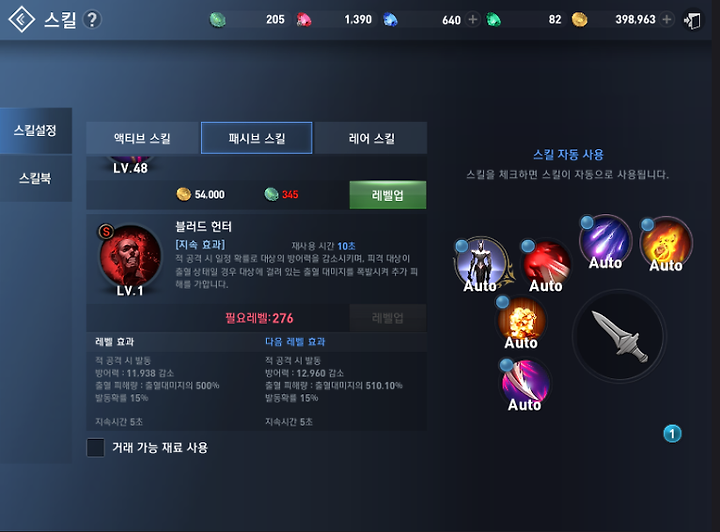Click the Blood Hunter skull skill icon
This screenshot has width=720, height=532.
click(130, 256)
